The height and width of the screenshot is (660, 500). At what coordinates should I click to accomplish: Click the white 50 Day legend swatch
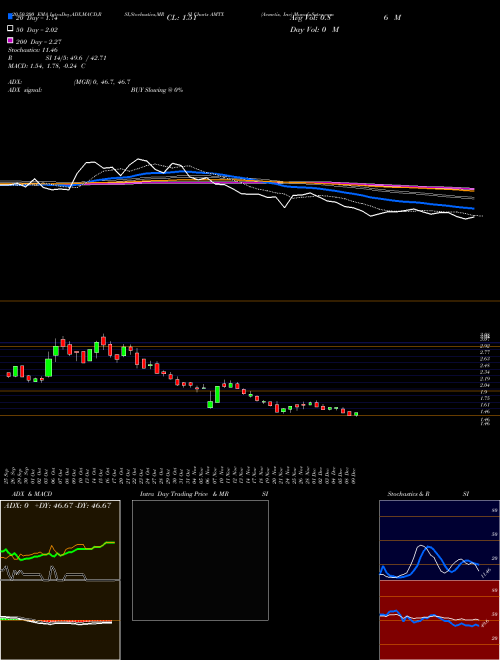tap(10, 29)
